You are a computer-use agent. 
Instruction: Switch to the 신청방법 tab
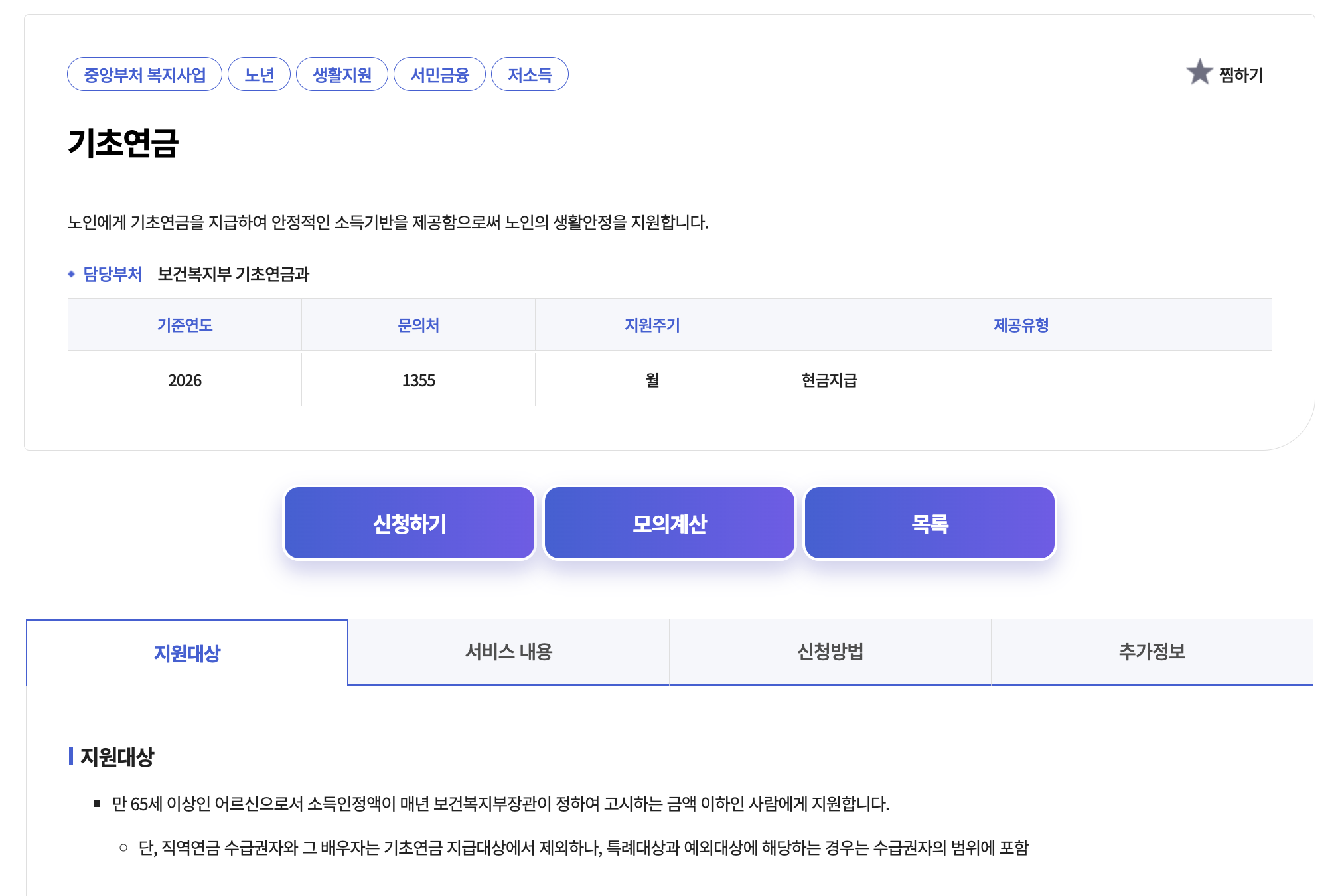pos(830,652)
